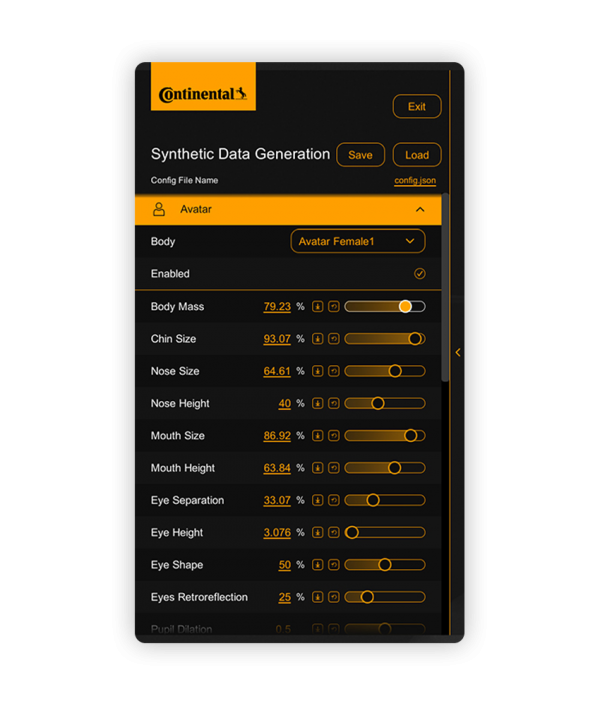Open the config.json file name link

tap(415, 181)
